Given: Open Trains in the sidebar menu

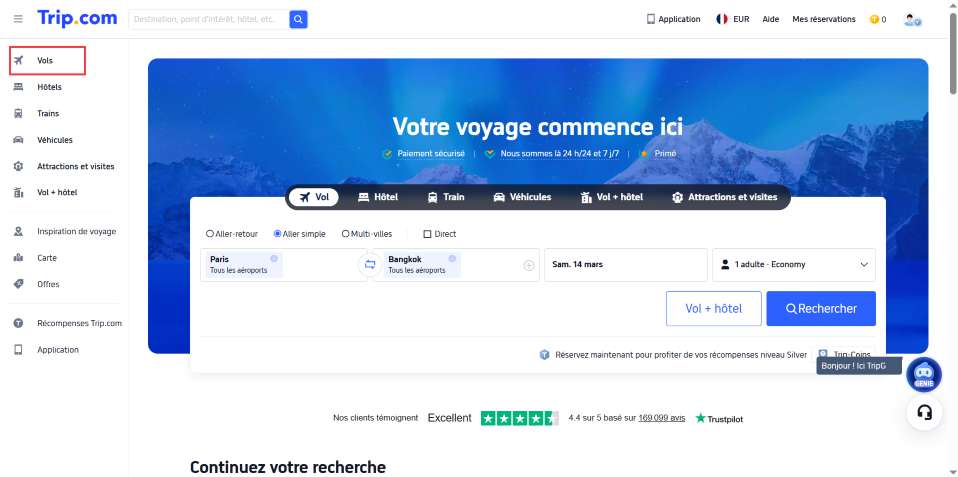Looking at the screenshot, I should tap(48, 114).
